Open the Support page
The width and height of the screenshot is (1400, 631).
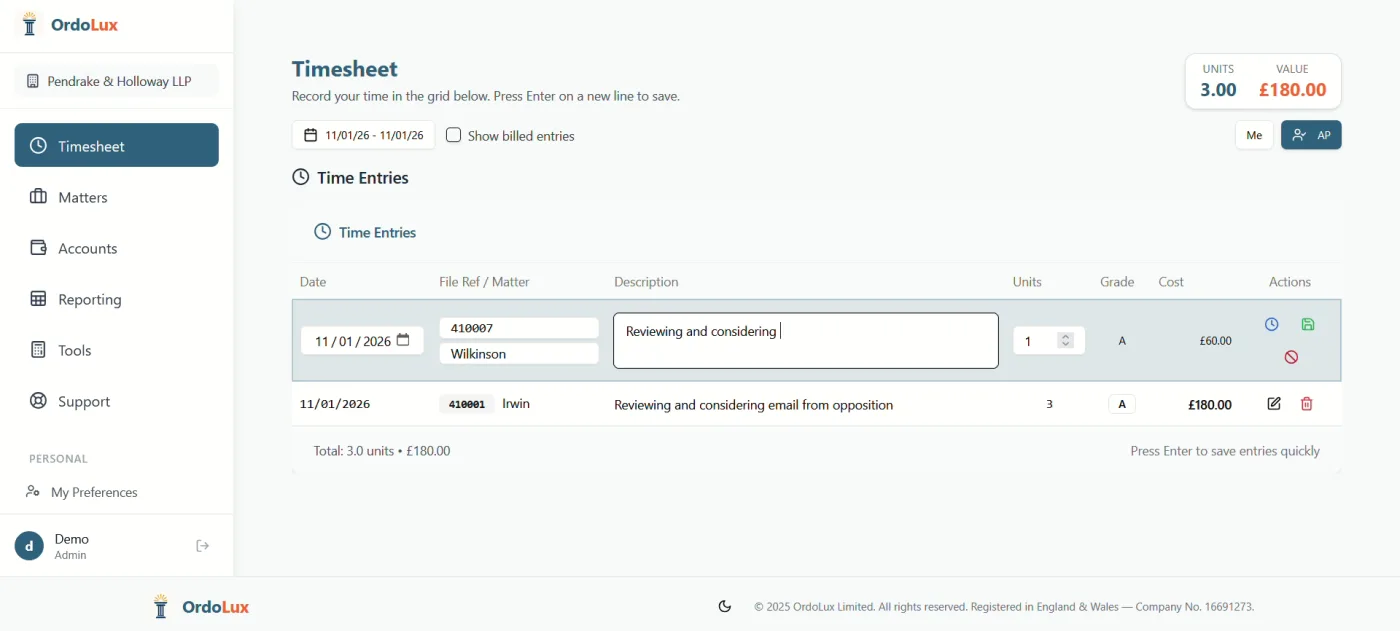click(x=84, y=401)
